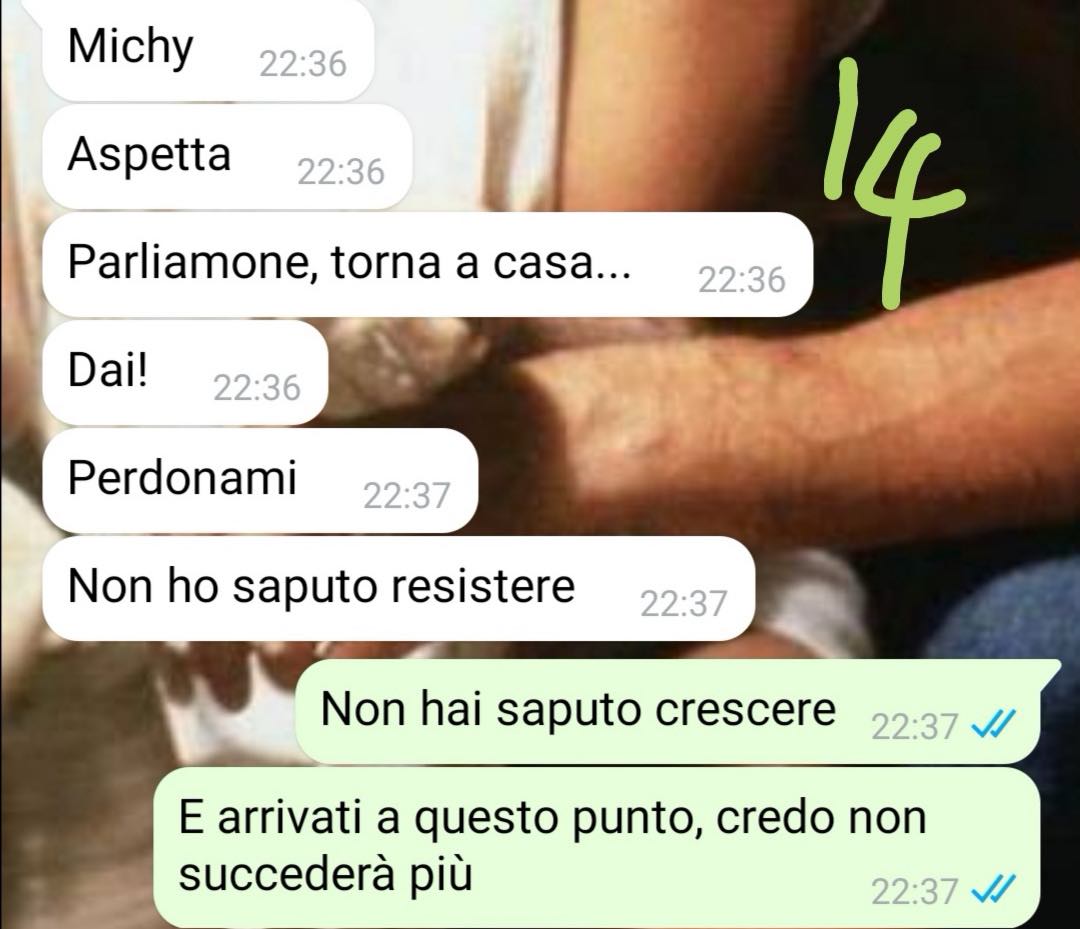The height and width of the screenshot is (929, 1080).
Task: Click the timestamp on 'Non ho saputo resistere'
Action: coord(683,604)
